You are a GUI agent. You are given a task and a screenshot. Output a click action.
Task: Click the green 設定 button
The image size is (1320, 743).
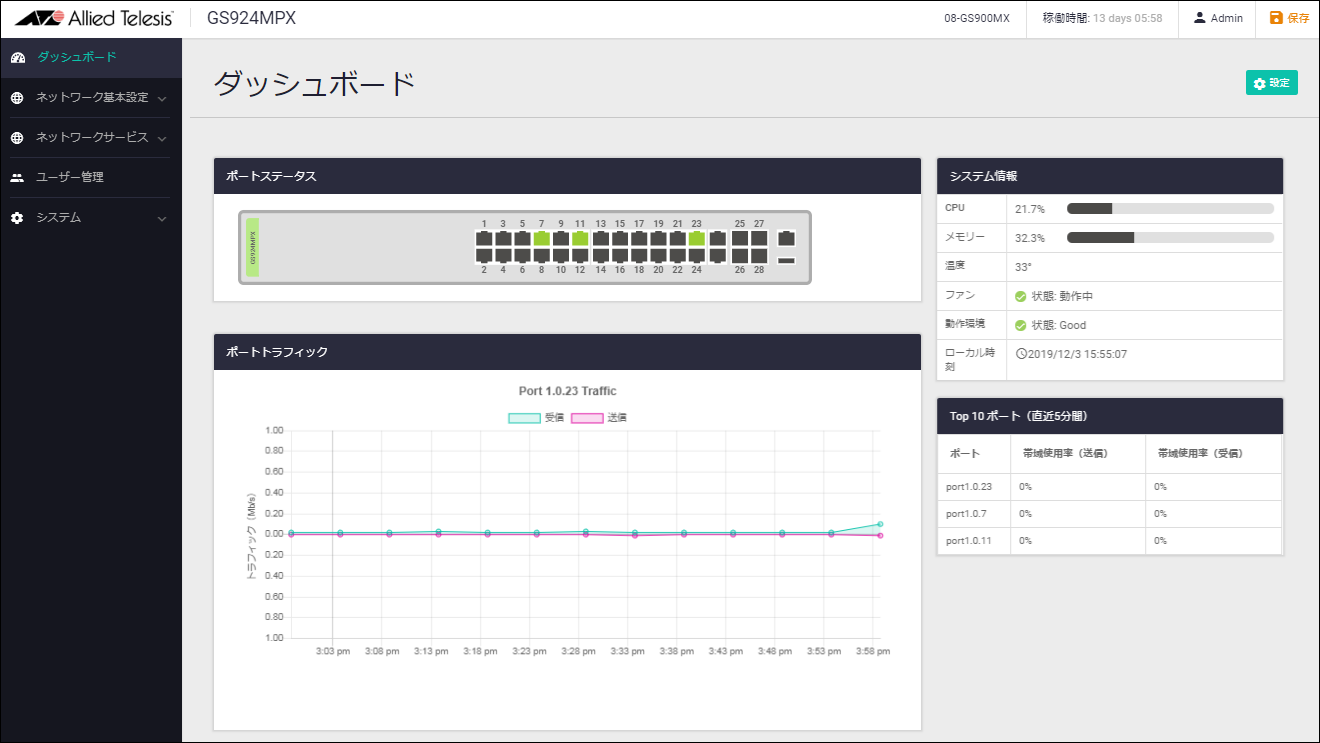pos(1271,83)
